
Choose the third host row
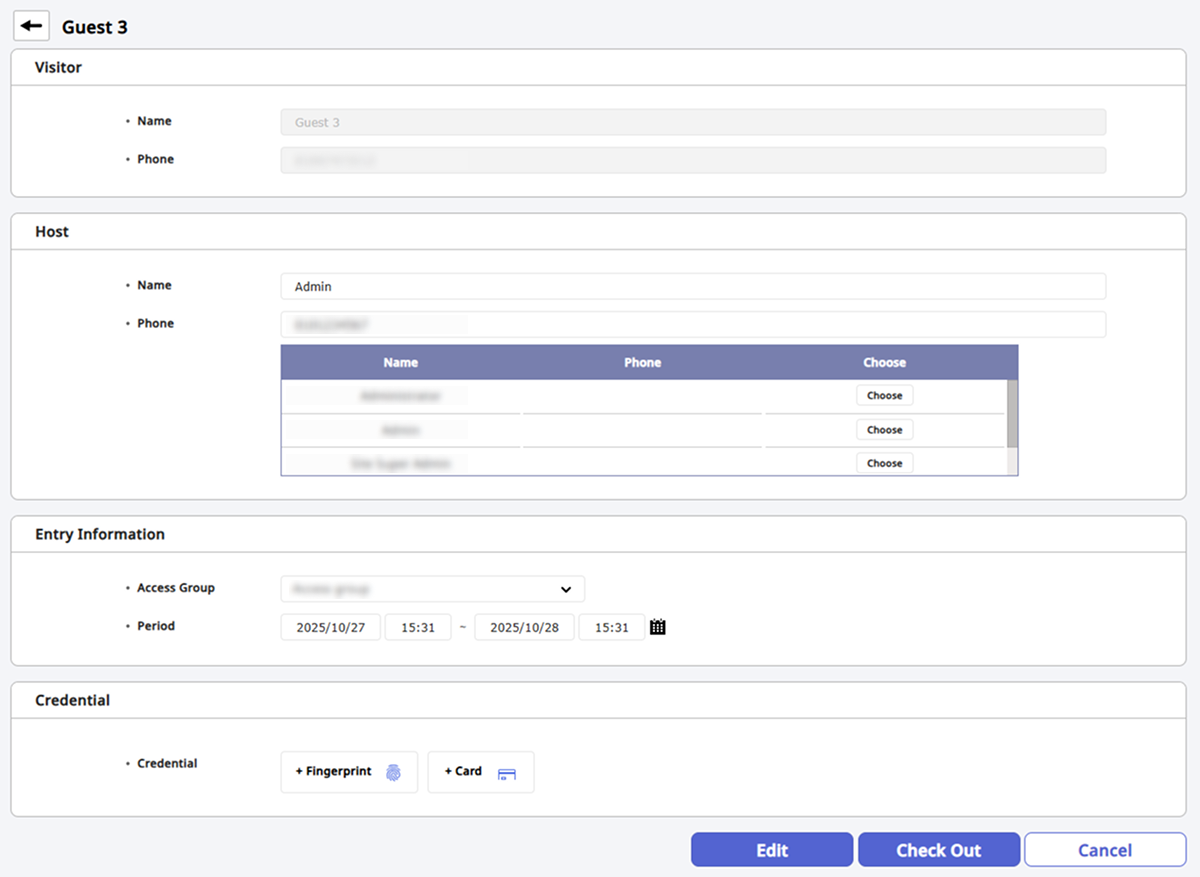tap(884, 463)
